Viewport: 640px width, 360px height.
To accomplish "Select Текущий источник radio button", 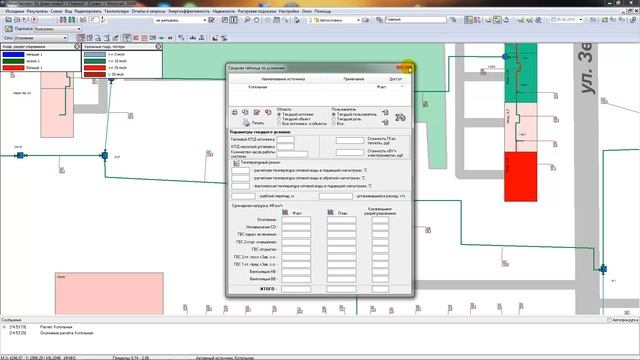I will 279,114.
